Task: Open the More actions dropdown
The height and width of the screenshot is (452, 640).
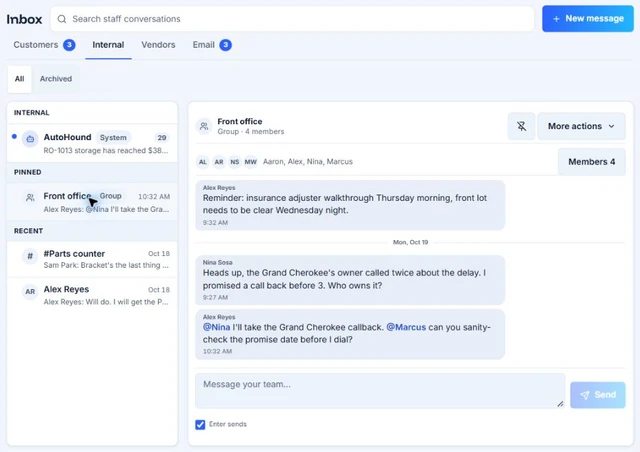Action: [581, 126]
